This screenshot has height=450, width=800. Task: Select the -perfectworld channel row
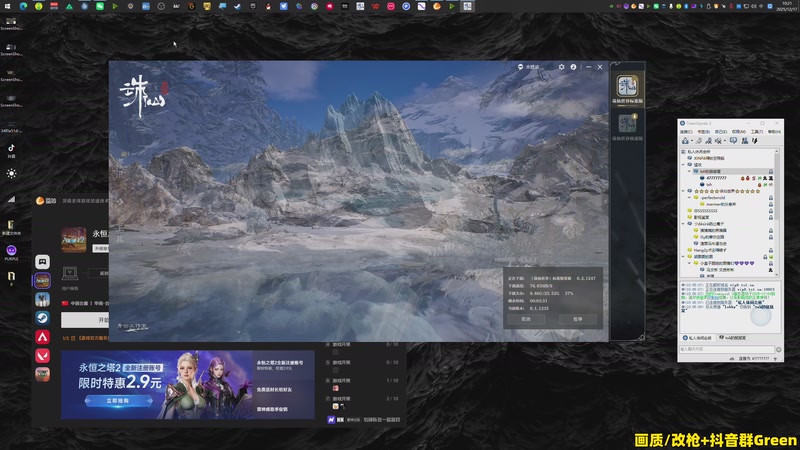coord(730,197)
